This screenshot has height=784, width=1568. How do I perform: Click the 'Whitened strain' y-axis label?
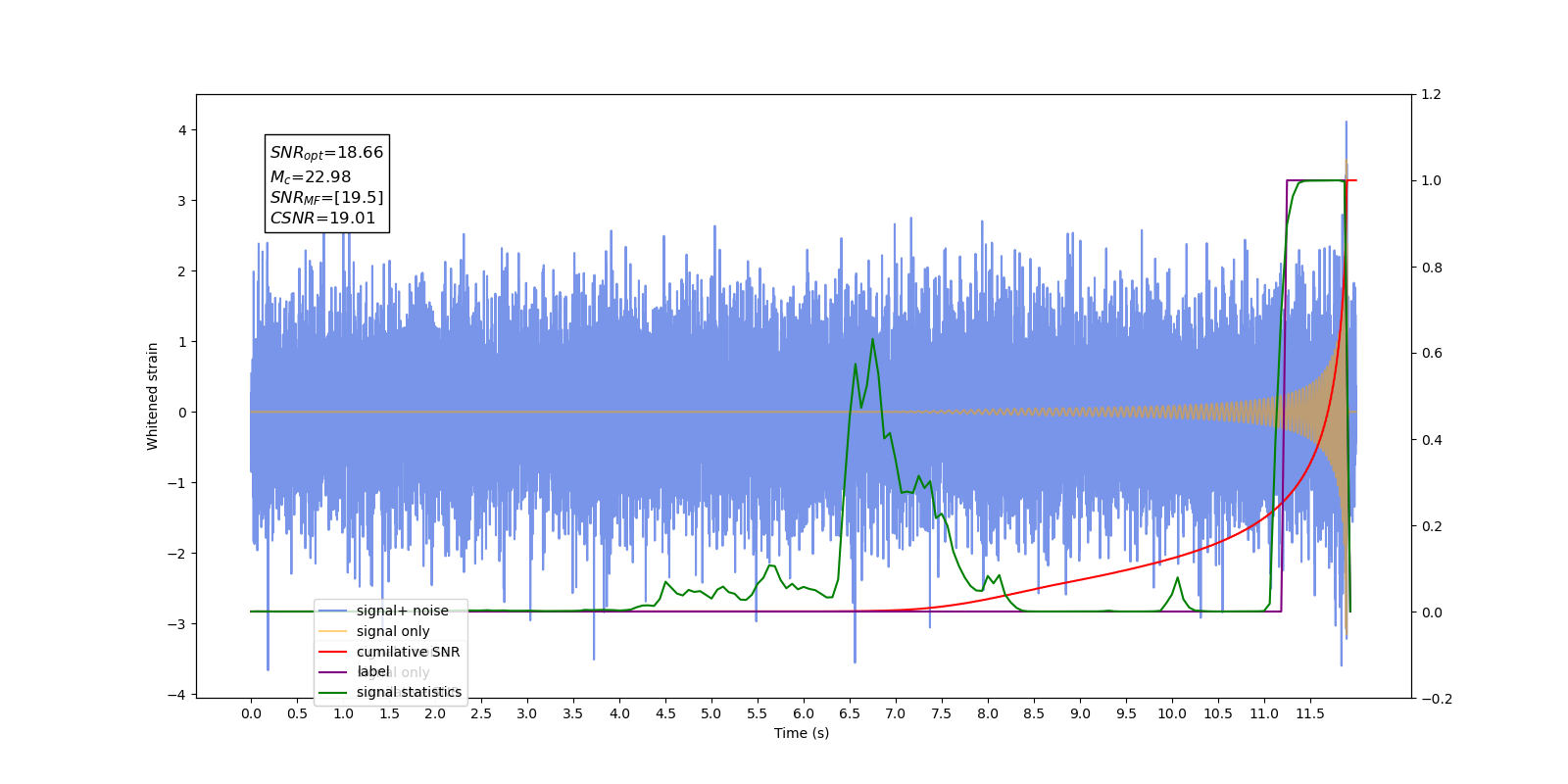coord(152,396)
